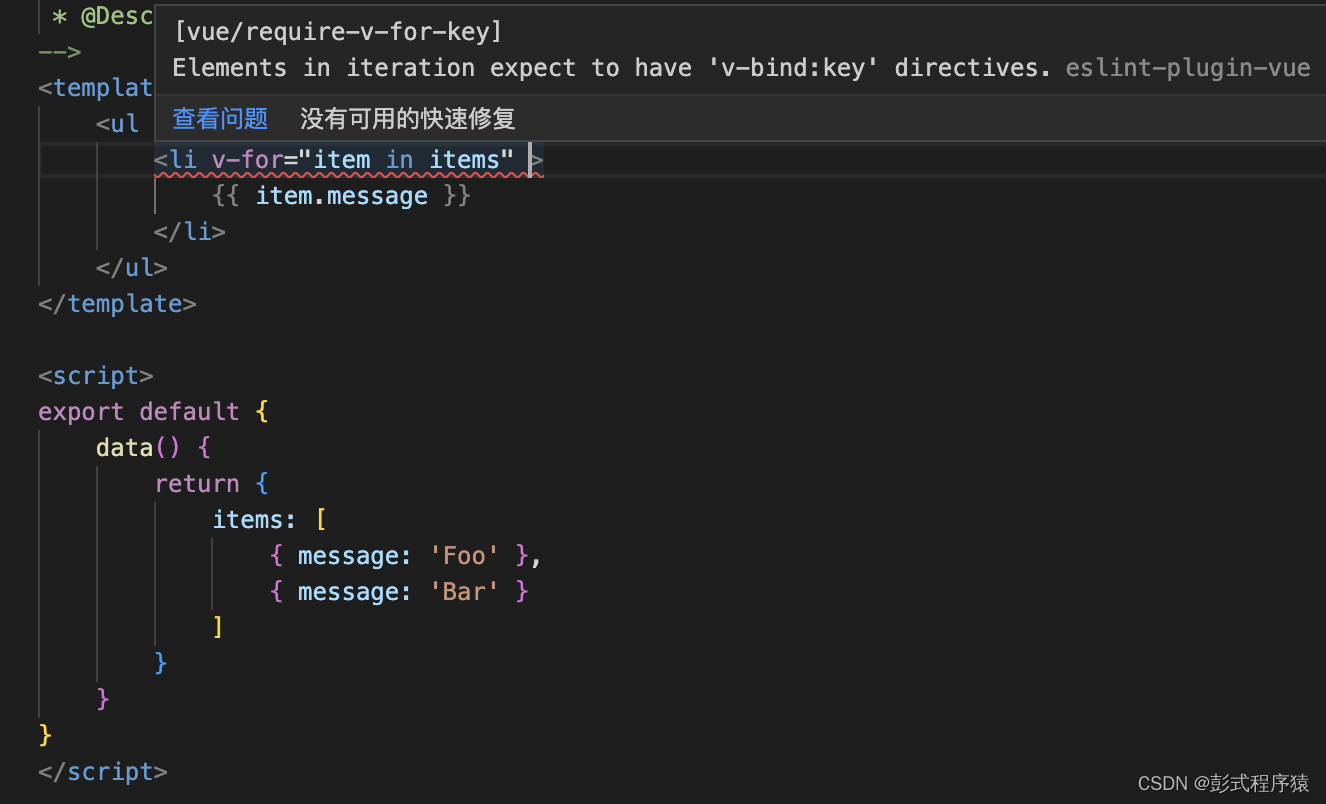This screenshot has width=1326, height=804.
Task: Click the 'Bar' string literal
Action: 464,592
